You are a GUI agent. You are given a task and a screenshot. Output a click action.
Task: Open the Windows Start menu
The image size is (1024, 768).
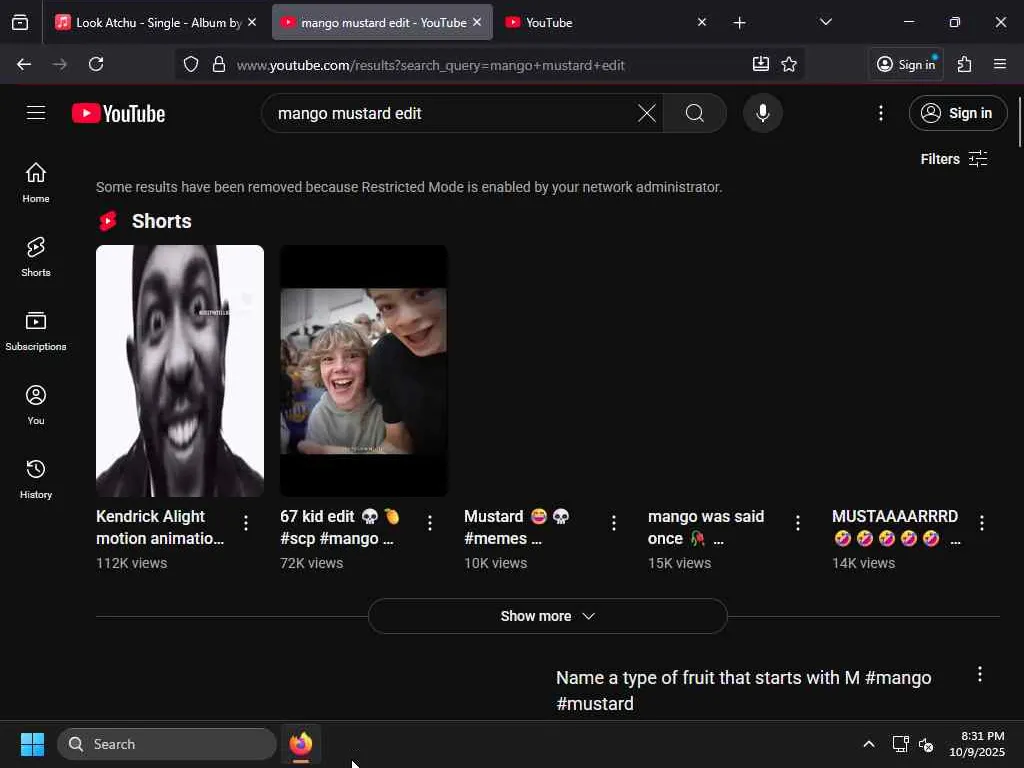(32, 744)
